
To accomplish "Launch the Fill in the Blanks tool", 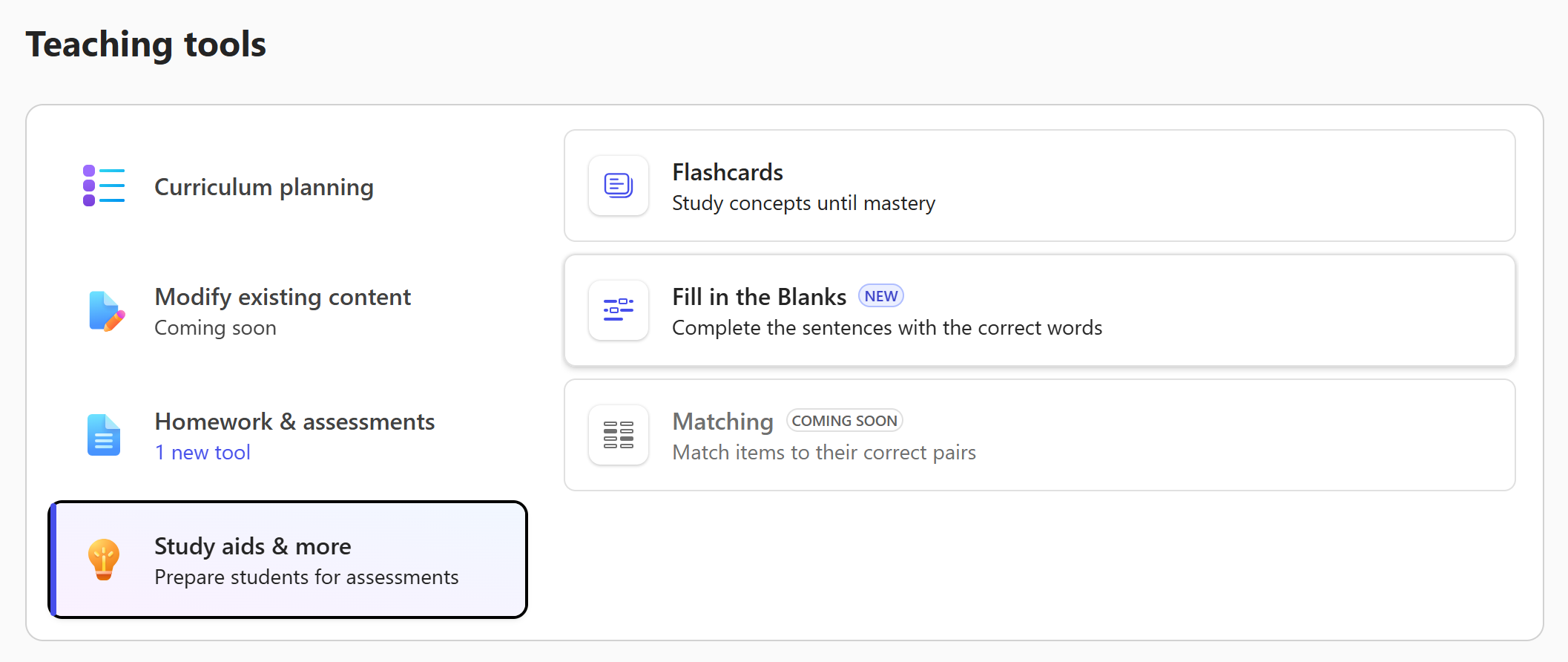I will point(759,297).
